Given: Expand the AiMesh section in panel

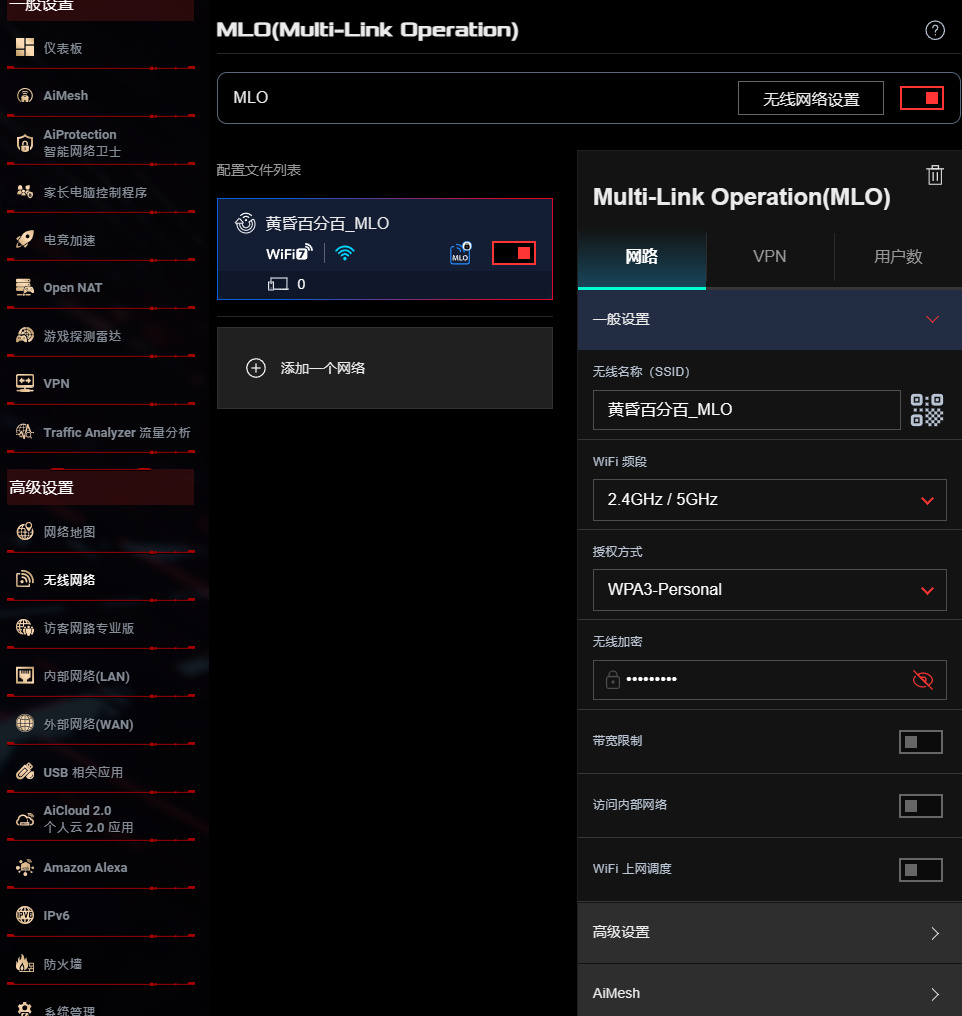Looking at the screenshot, I should [770, 992].
